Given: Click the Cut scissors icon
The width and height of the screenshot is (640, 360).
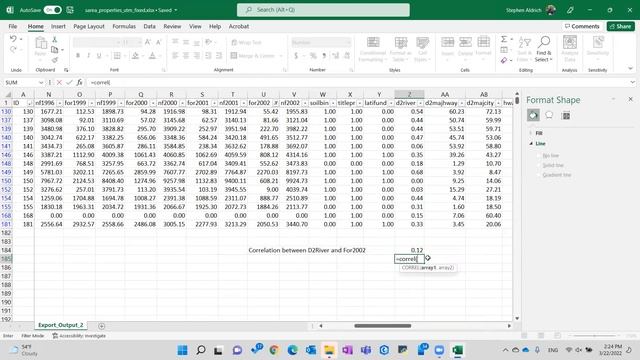Looking at the screenshot, I should (x=54, y=40).
